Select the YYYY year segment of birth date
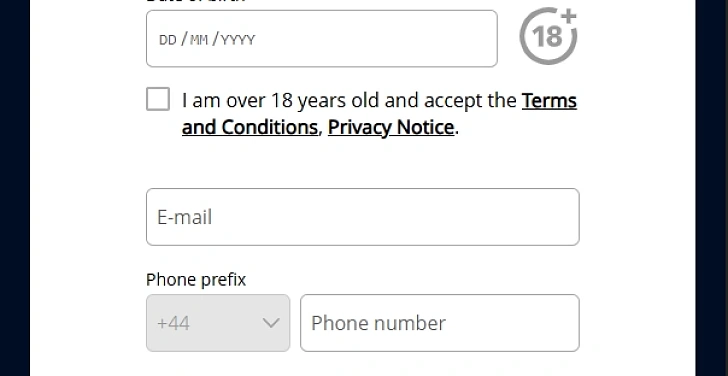This screenshot has height=376, width=728. pyautogui.click(x=238, y=40)
